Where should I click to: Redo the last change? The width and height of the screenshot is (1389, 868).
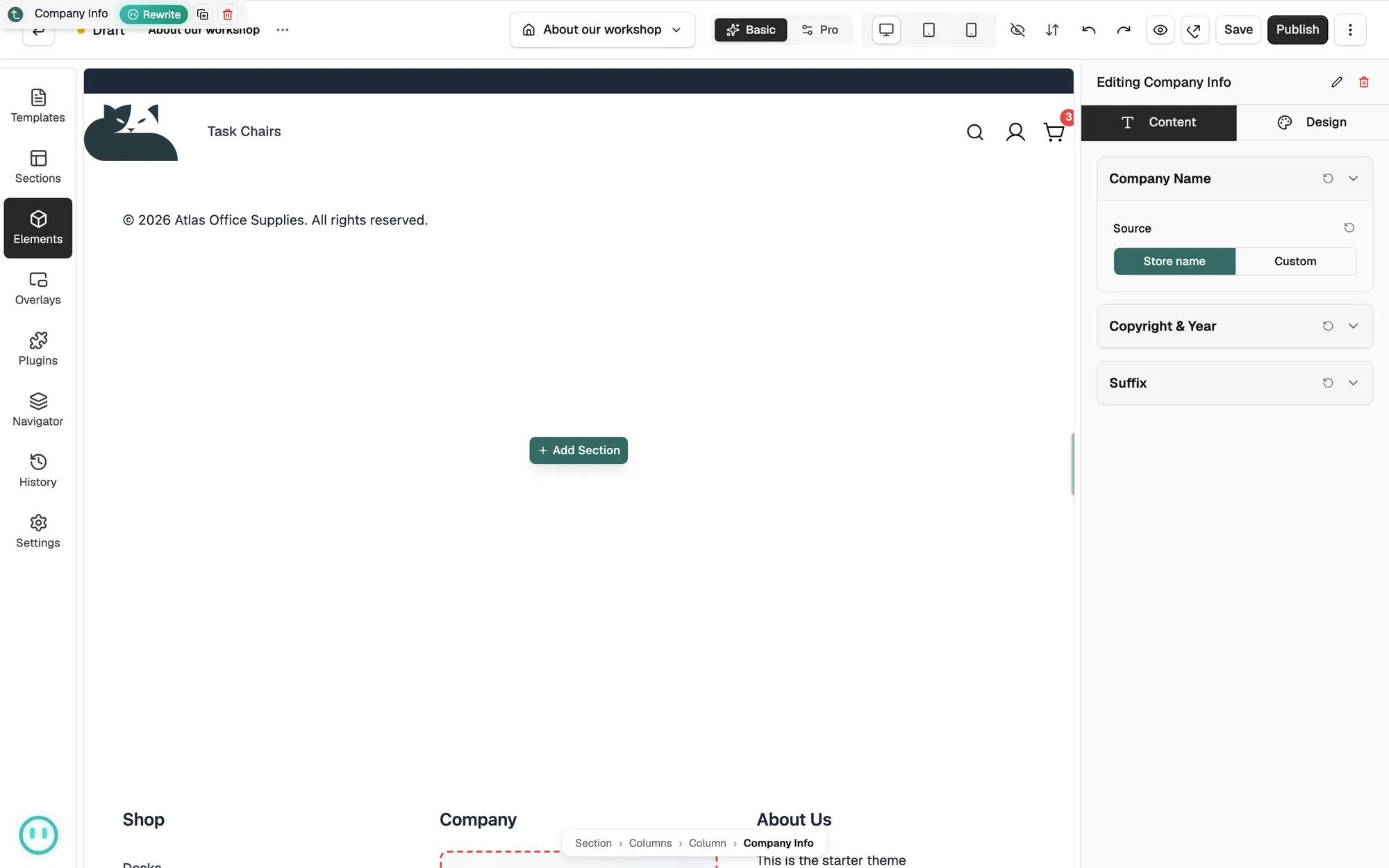[1124, 30]
